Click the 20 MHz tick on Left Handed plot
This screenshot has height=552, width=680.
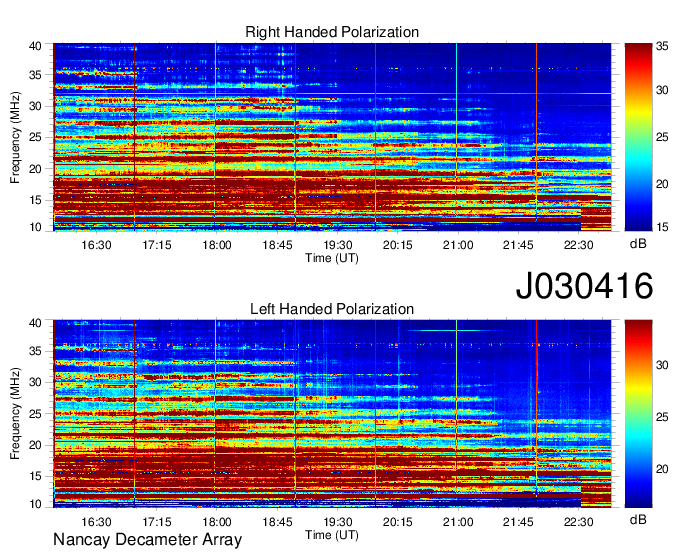35,445
